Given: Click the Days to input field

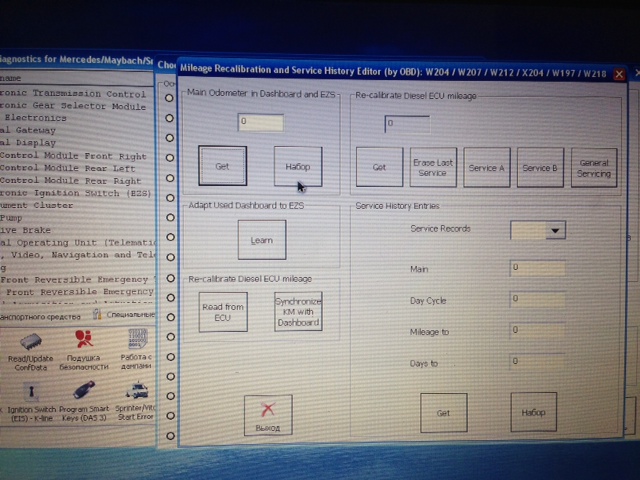Looking at the screenshot, I should (538, 362).
